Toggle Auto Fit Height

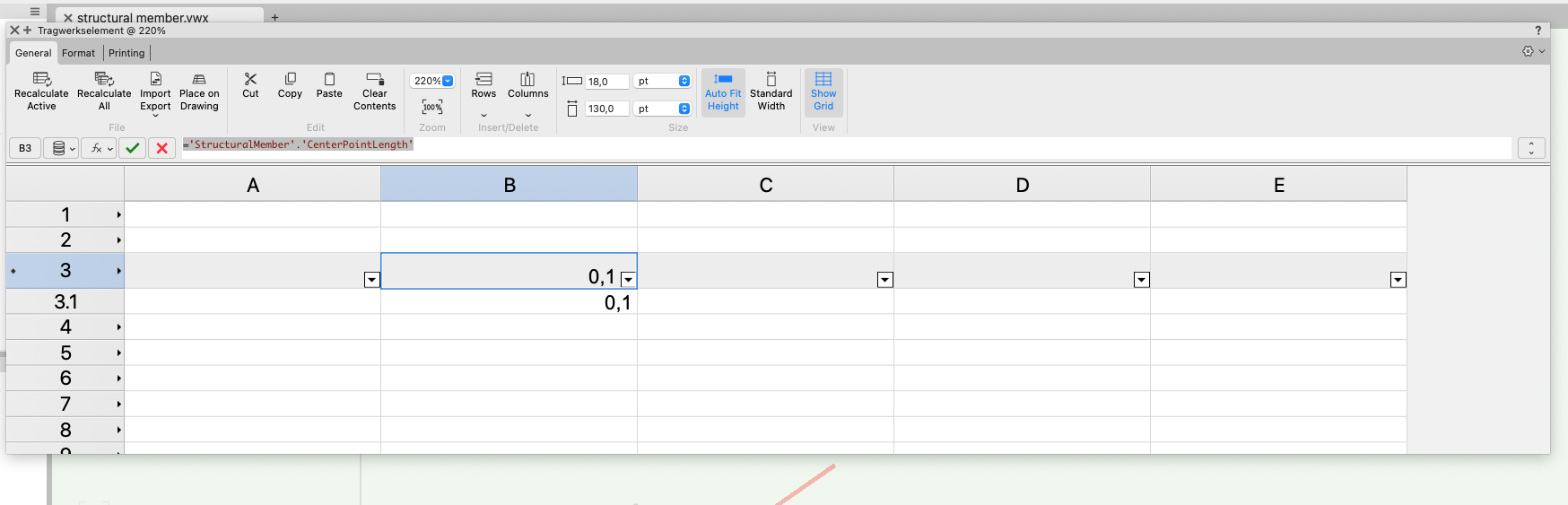(x=723, y=80)
